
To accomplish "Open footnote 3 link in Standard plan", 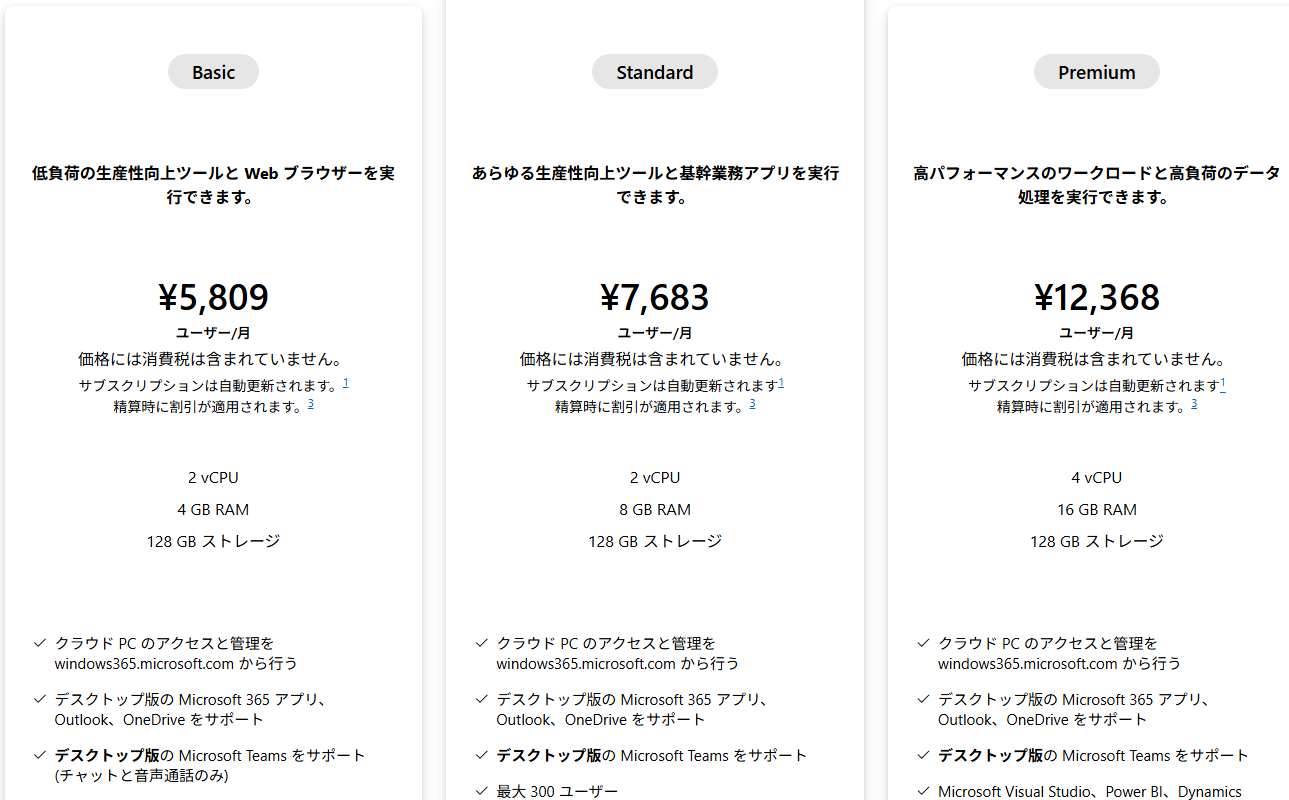I will point(752,404).
